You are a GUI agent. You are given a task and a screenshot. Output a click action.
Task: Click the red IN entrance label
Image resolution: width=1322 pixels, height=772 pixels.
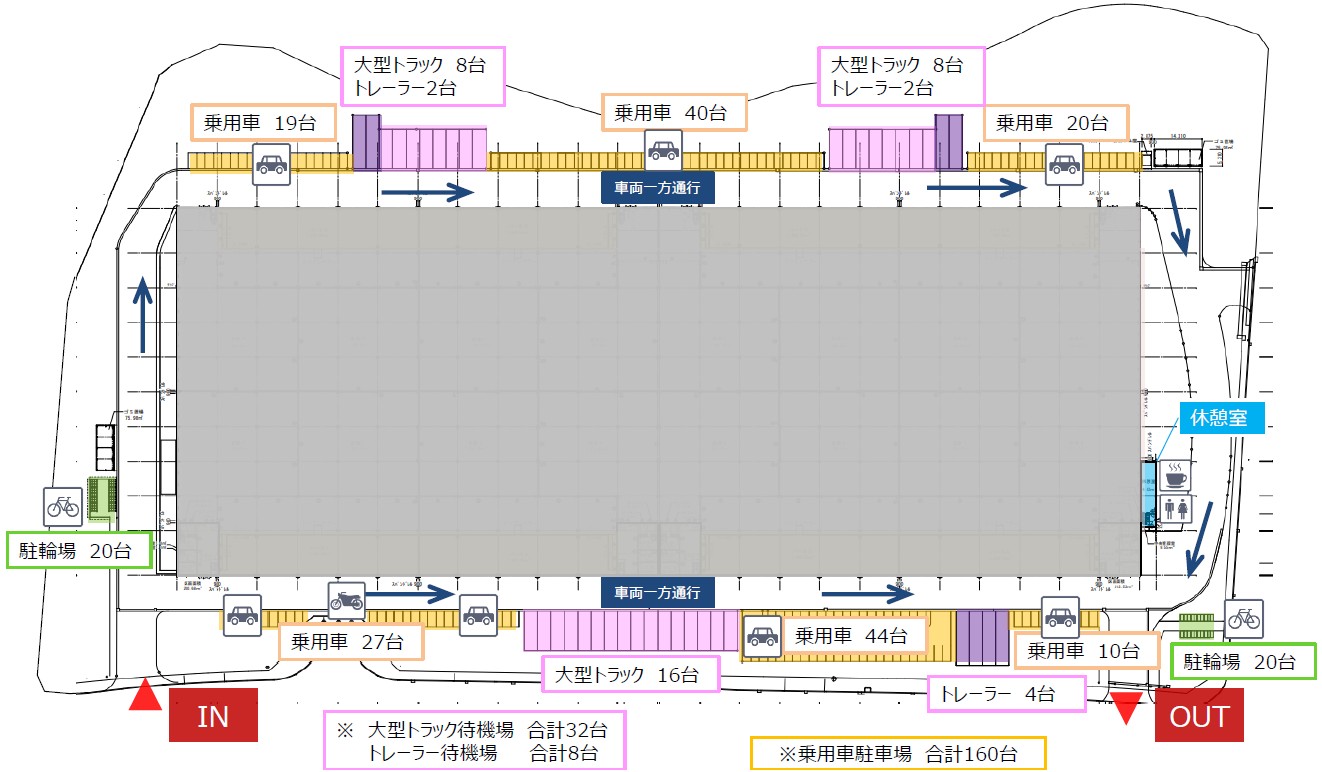pyautogui.click(x=213, y=716)
